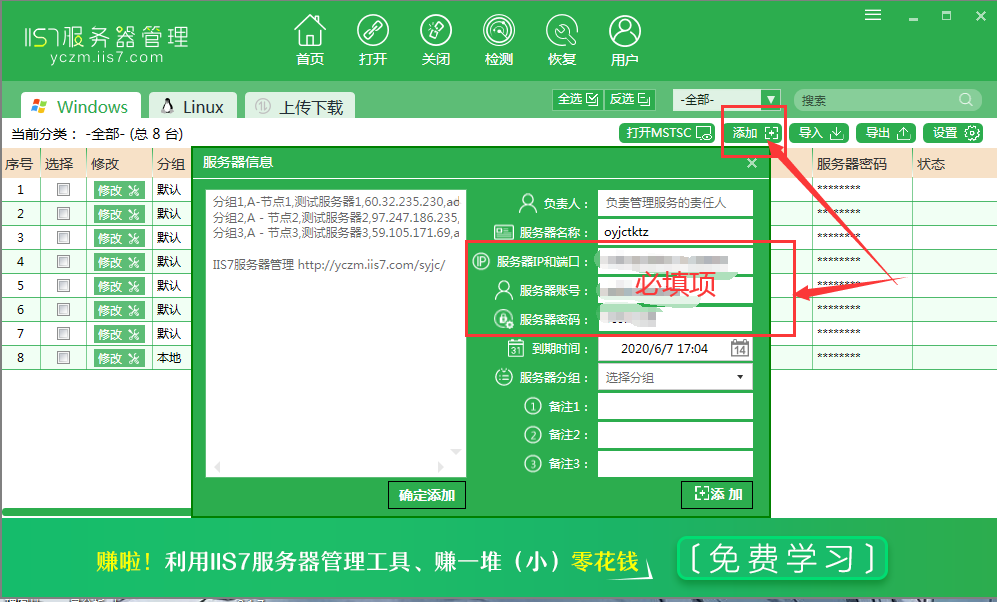This screenshot has height=602, width=997.
Task: Open the 设置 settings button
Action: (953, 133)
